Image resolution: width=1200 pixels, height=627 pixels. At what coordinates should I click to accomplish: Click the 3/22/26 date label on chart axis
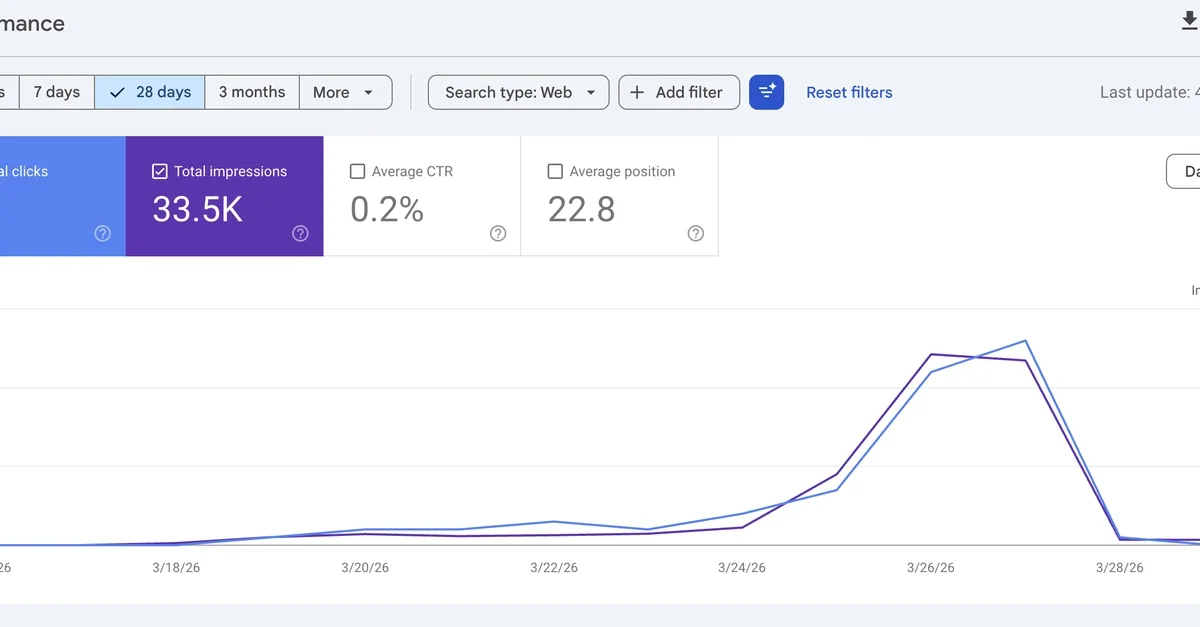tap(553, 568)
